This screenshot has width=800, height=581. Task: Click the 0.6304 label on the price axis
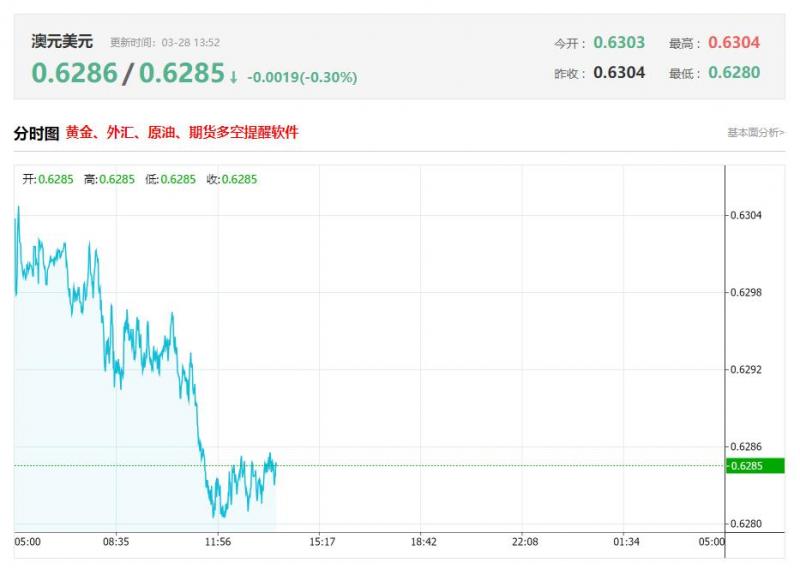click(746, 215)
